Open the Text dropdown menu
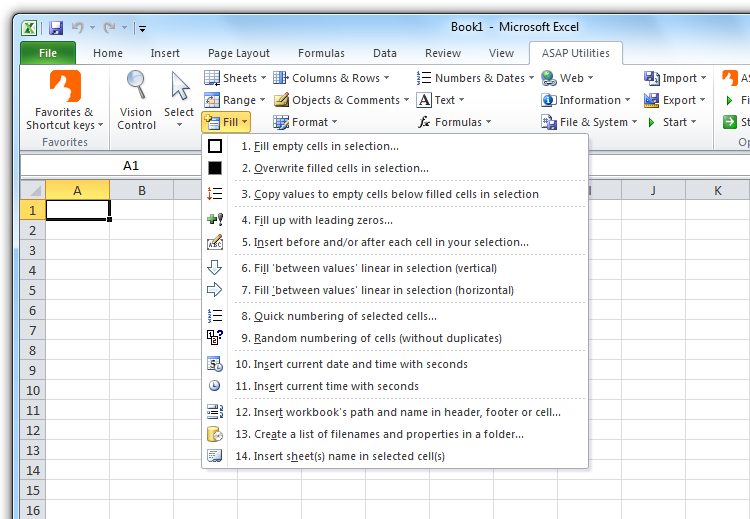The width and height of the screenshot is (750, 519). (441, 100)
